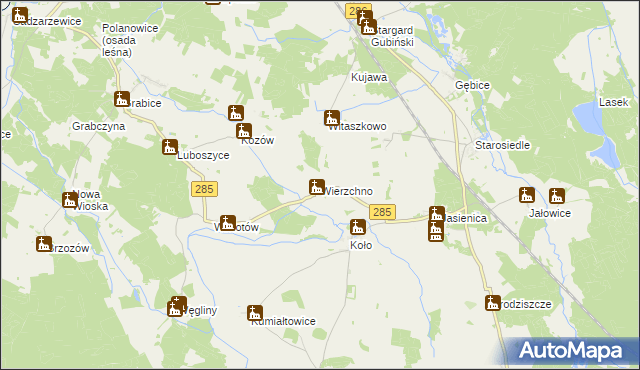Screen dimensions: 640x370
Task: Click the top church icon at Jasienica
Action: tap(437, 214)
